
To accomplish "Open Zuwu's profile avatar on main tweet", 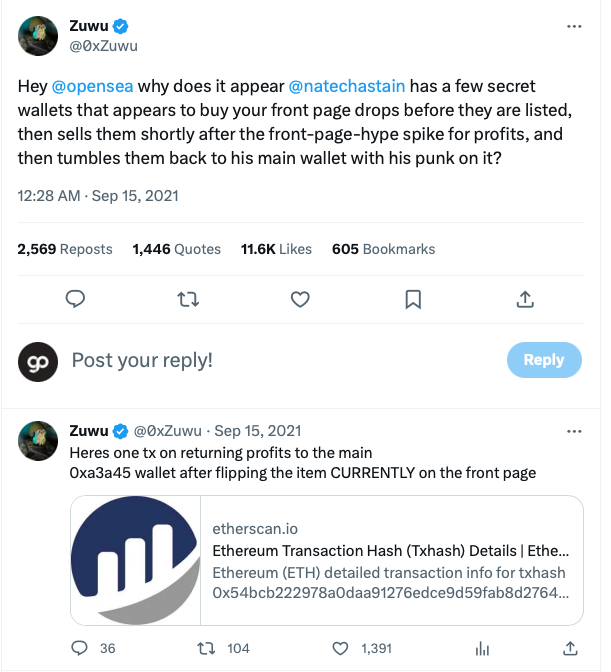I will tap(36, 35).
